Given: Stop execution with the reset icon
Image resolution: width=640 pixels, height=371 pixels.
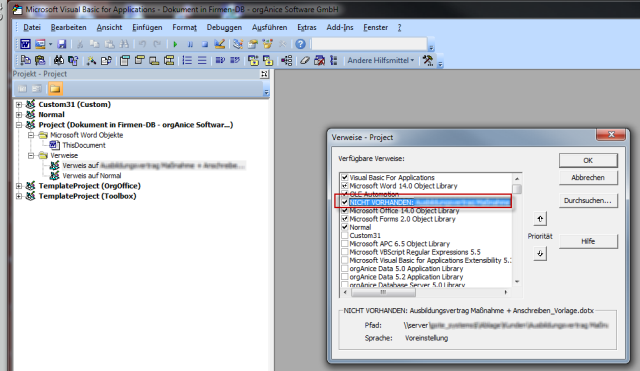Looking at the screenshot, I should click(x=205, y=44).
